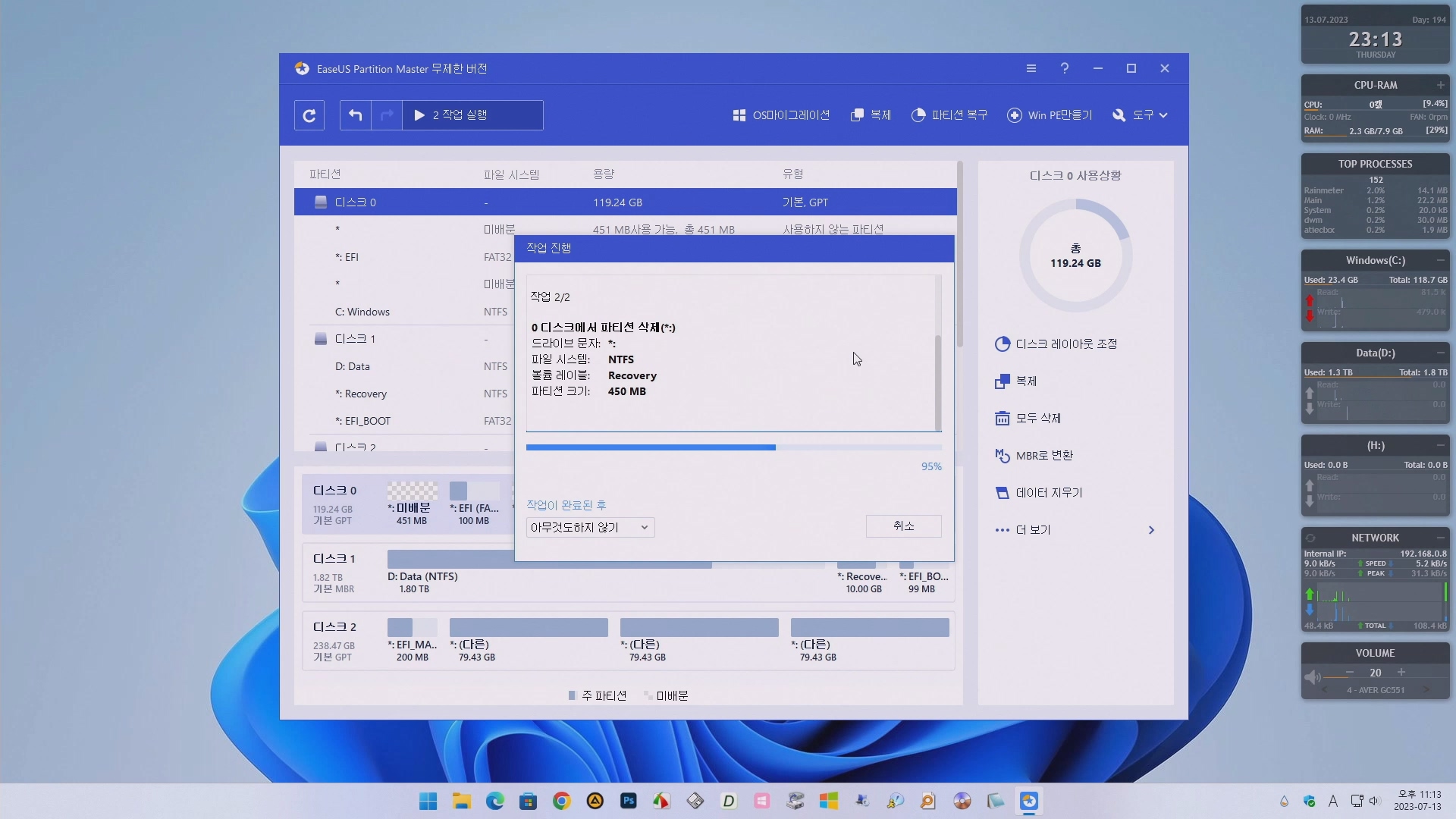
Task: Click speaker icon in the VOLUME widget
Action: point(1313,676)
